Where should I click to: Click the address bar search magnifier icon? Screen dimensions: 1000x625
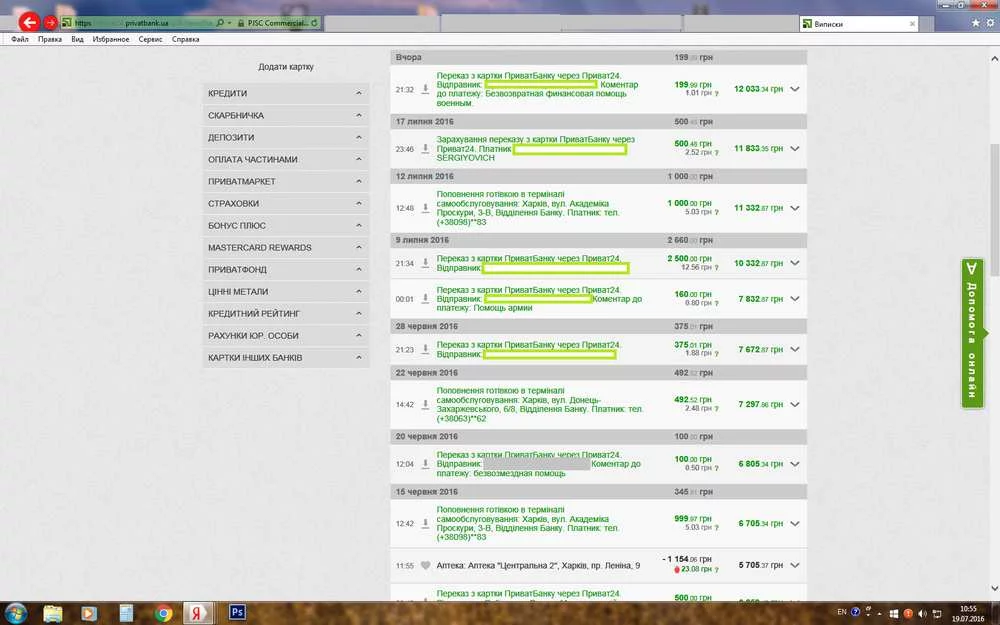tap(220, 23)
